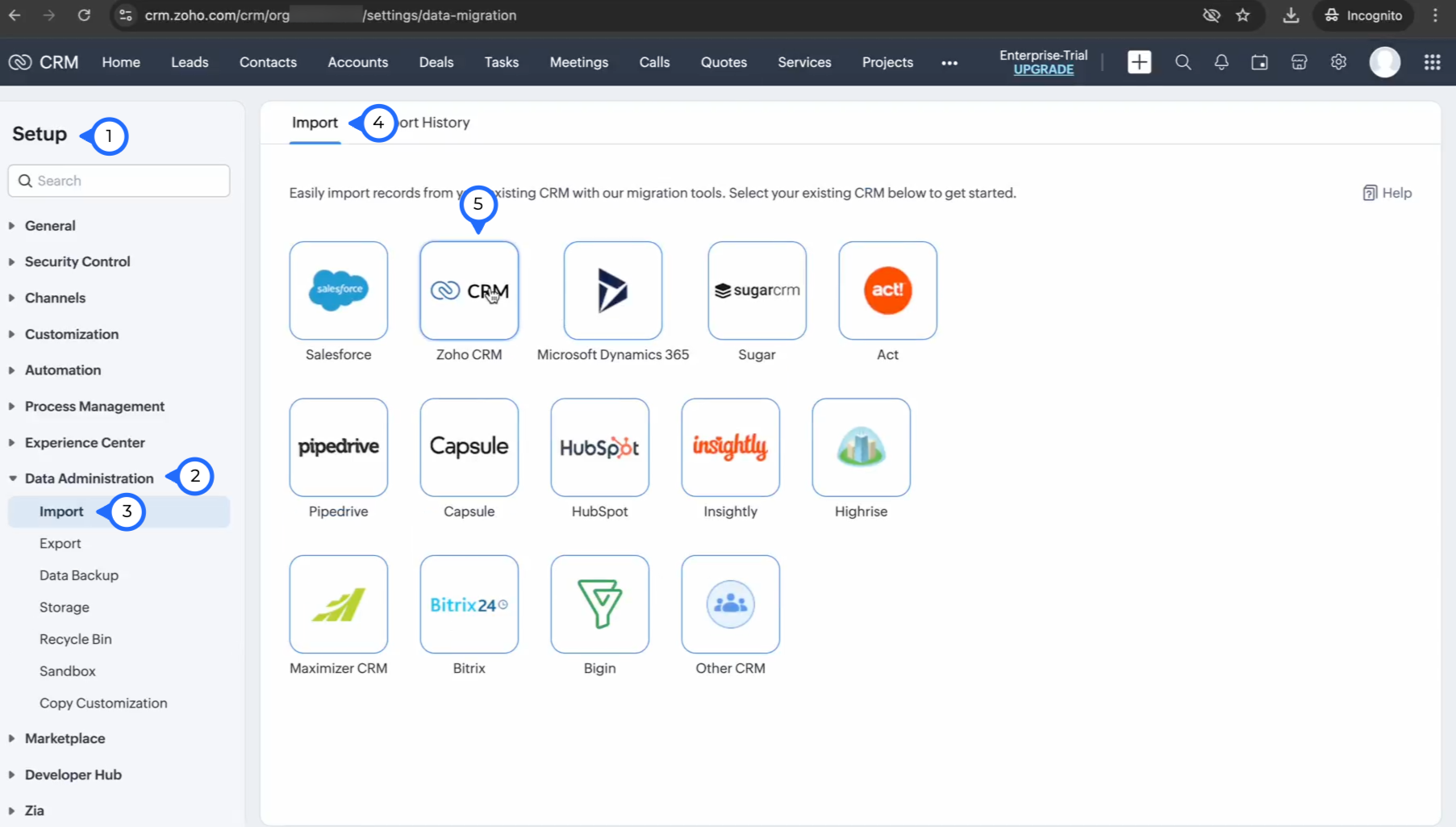Open the Contacts module
This screenshot has height=827, width=1456.
[268, 62]
